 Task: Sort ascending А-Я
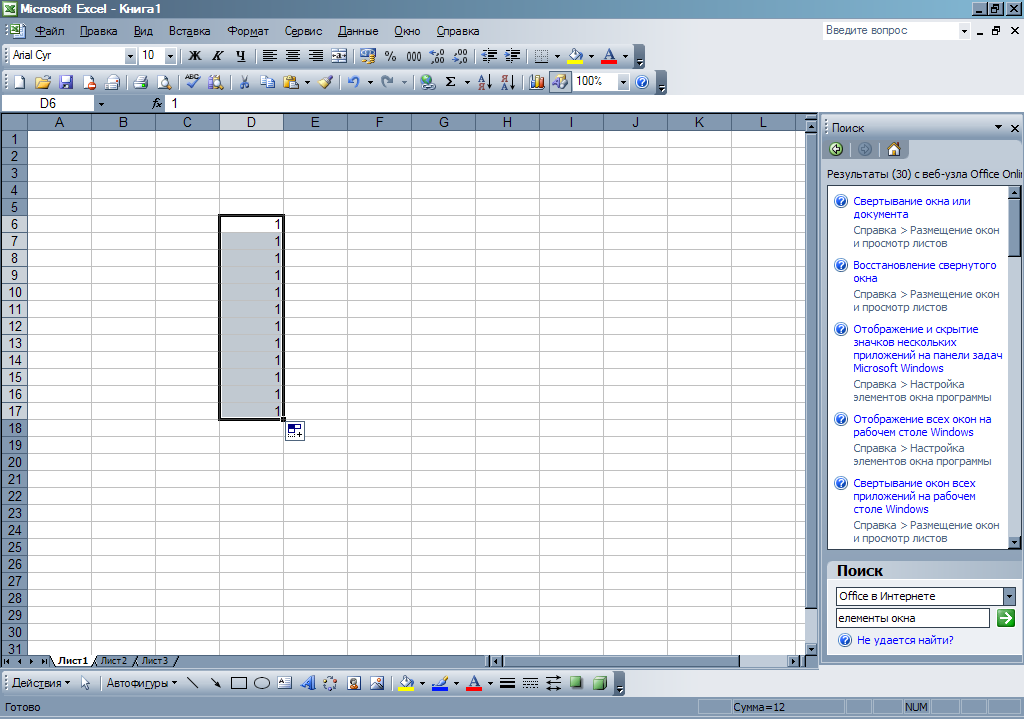click(x=485, y=82)
